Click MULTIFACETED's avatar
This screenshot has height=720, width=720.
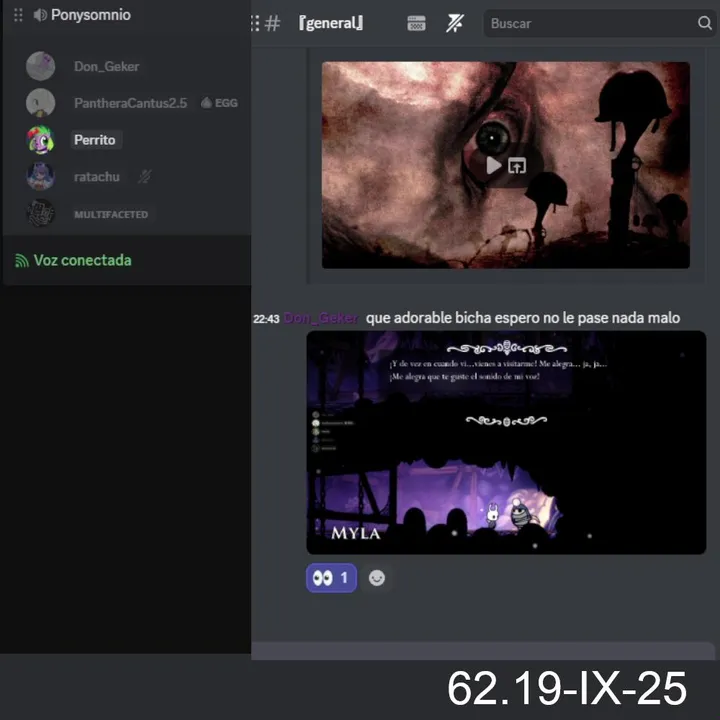40,213
